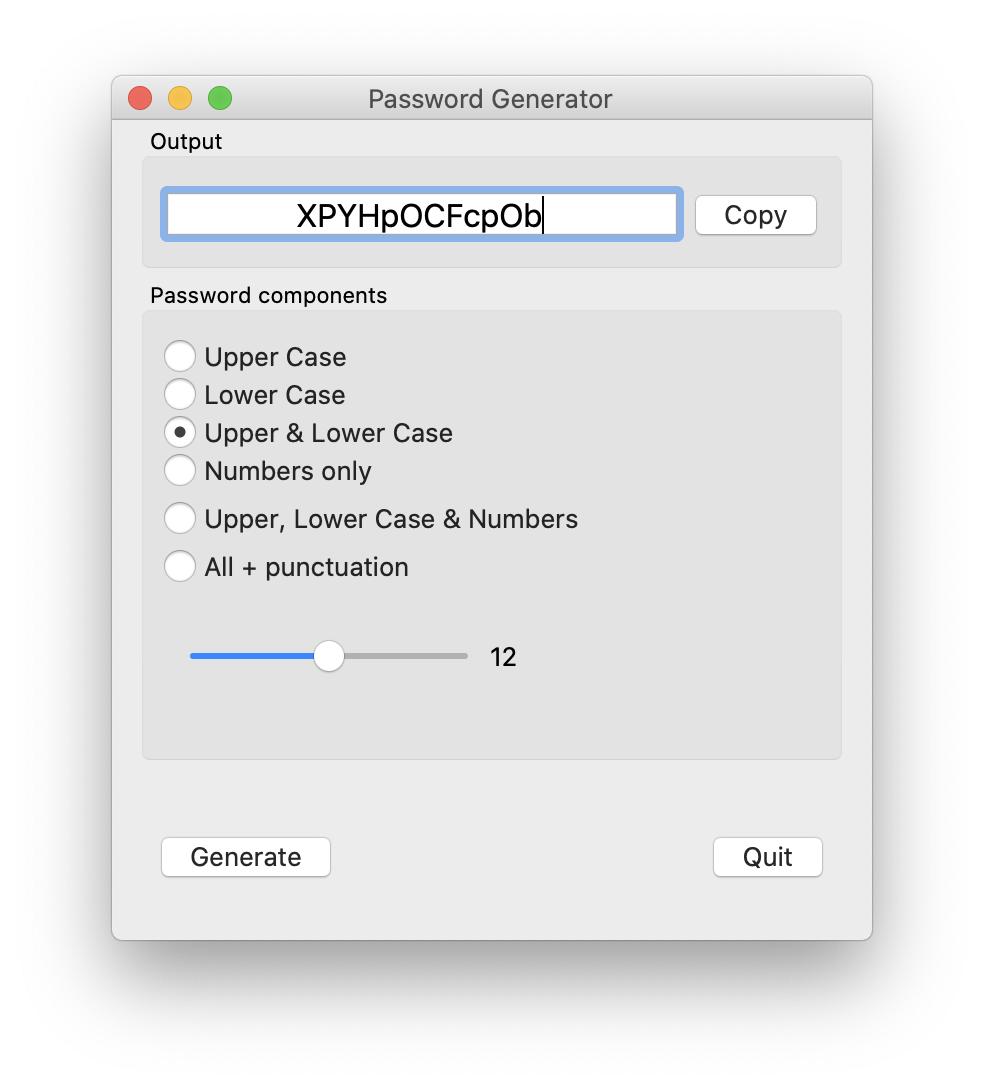Screen dimensions: 984x1088
Task: Copy the generated password
Action: (756, 215)
